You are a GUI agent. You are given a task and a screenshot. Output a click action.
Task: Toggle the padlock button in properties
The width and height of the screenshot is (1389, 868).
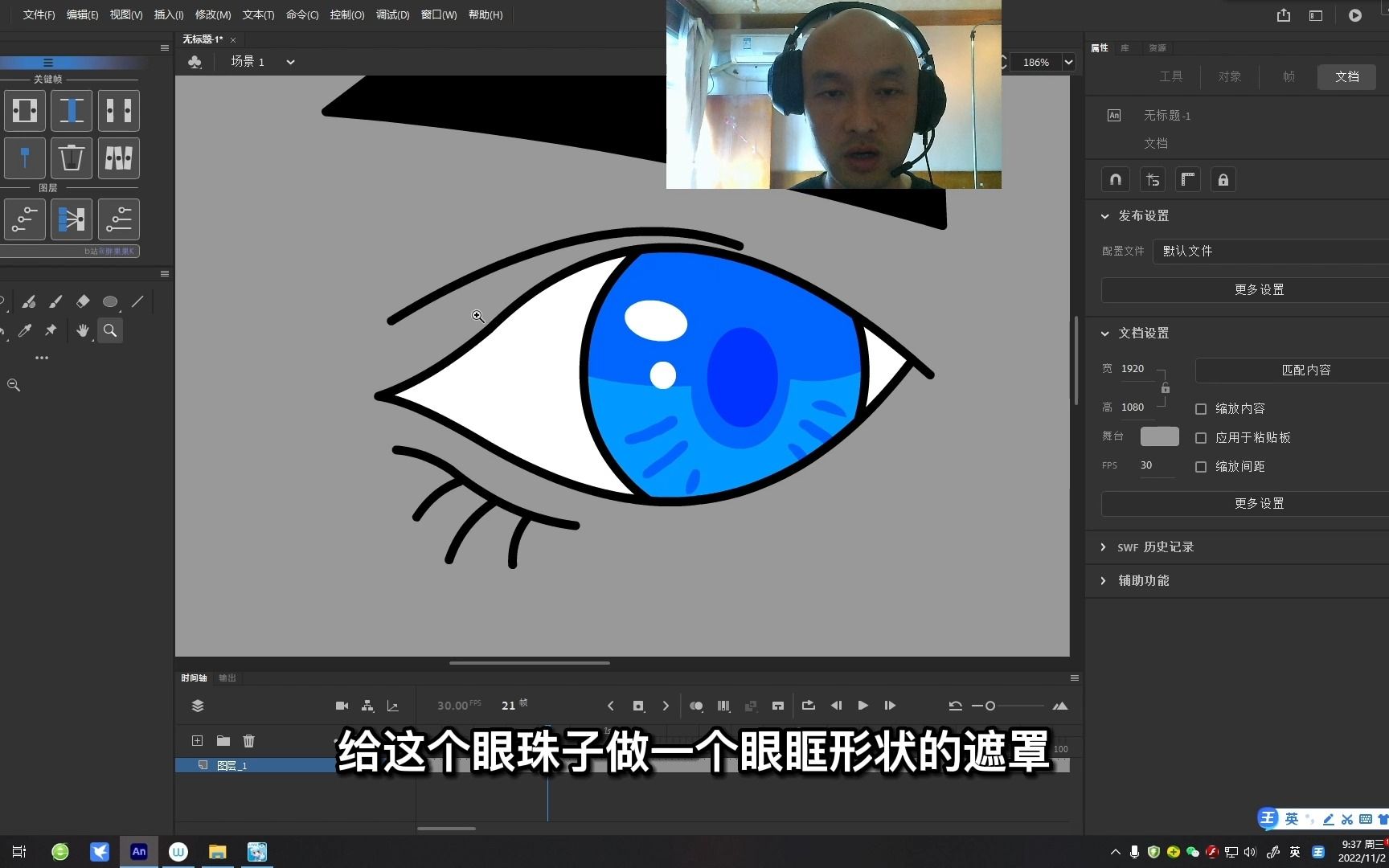pos(1223,180)
